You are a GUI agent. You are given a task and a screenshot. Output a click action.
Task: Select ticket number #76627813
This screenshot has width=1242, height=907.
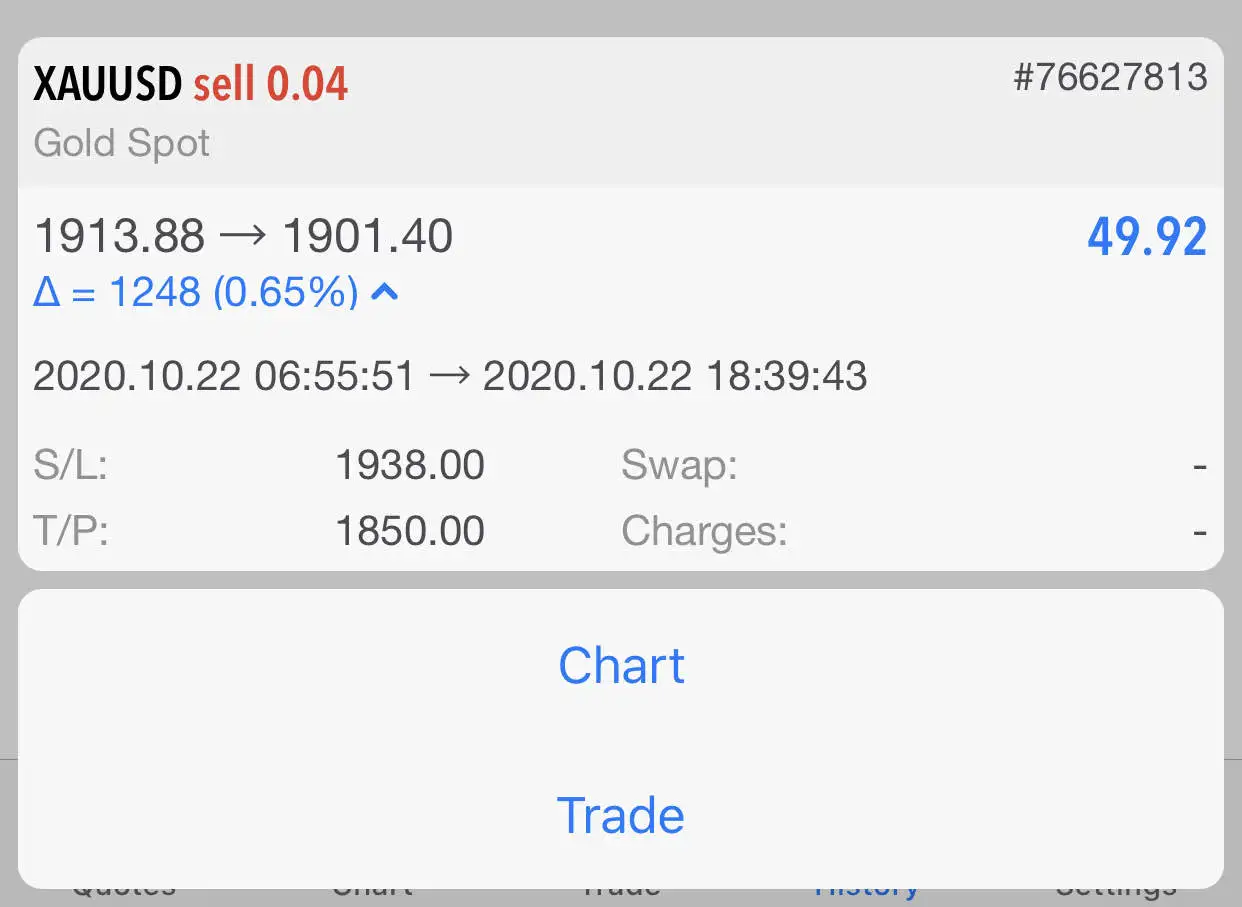1110,77
